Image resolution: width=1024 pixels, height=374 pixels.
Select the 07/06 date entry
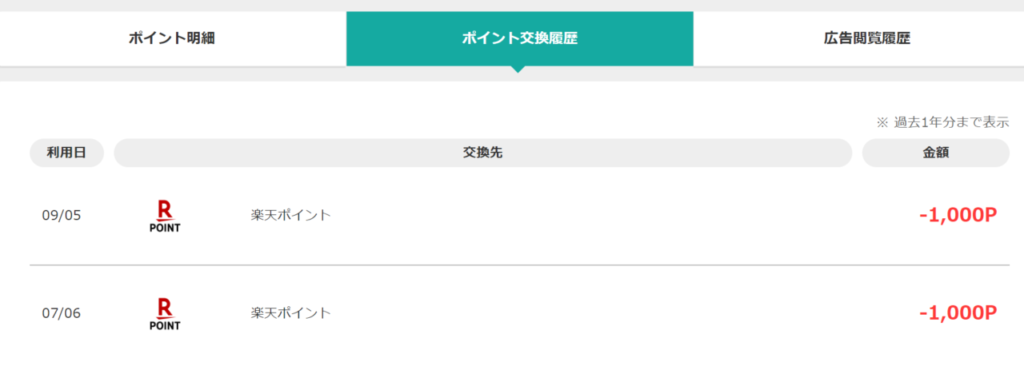pos(61,313)
